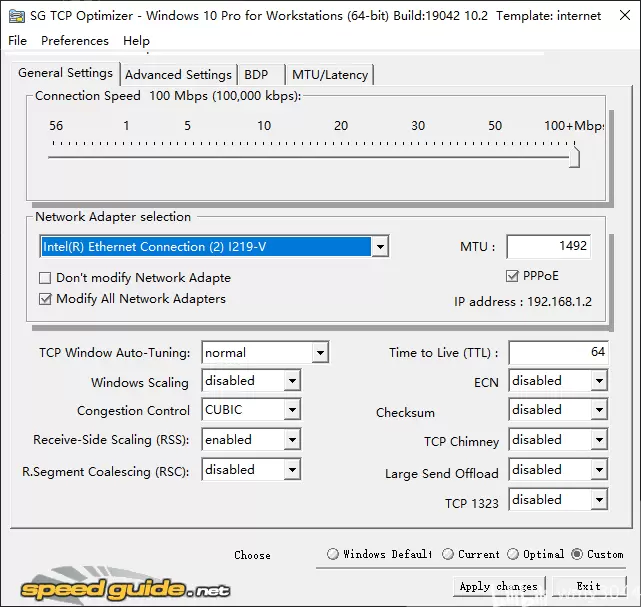Click the Time to Live (TTL) field
Viewport: 641px width, 607px height.
click(558, 352)
